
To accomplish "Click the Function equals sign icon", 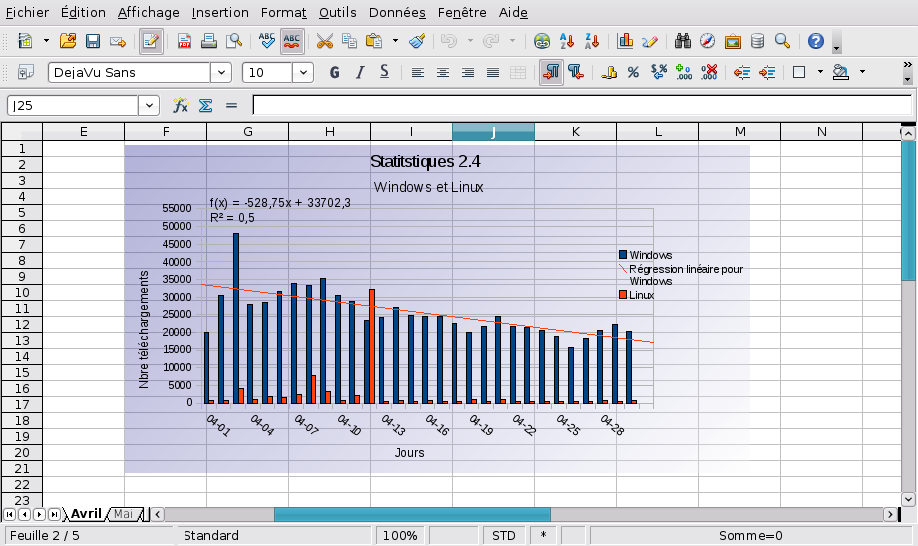I will coord(231,105).
